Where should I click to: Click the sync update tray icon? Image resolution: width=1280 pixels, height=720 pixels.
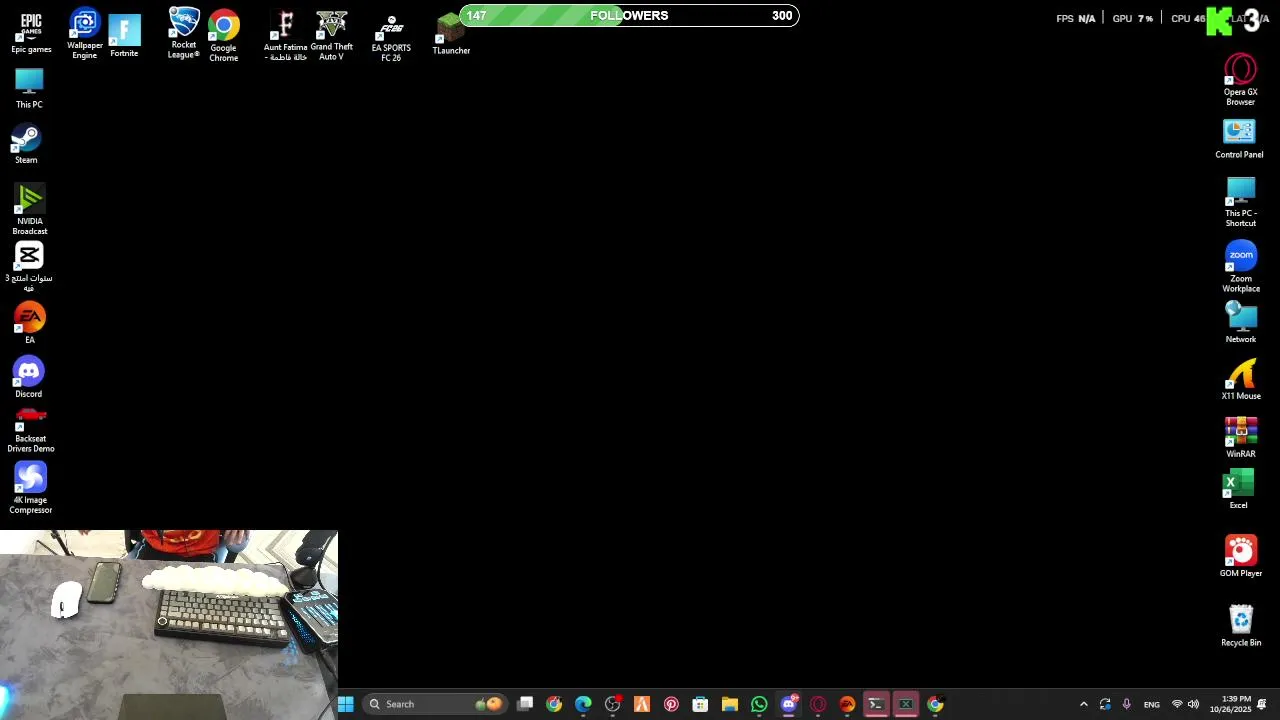click(1105, 704)
